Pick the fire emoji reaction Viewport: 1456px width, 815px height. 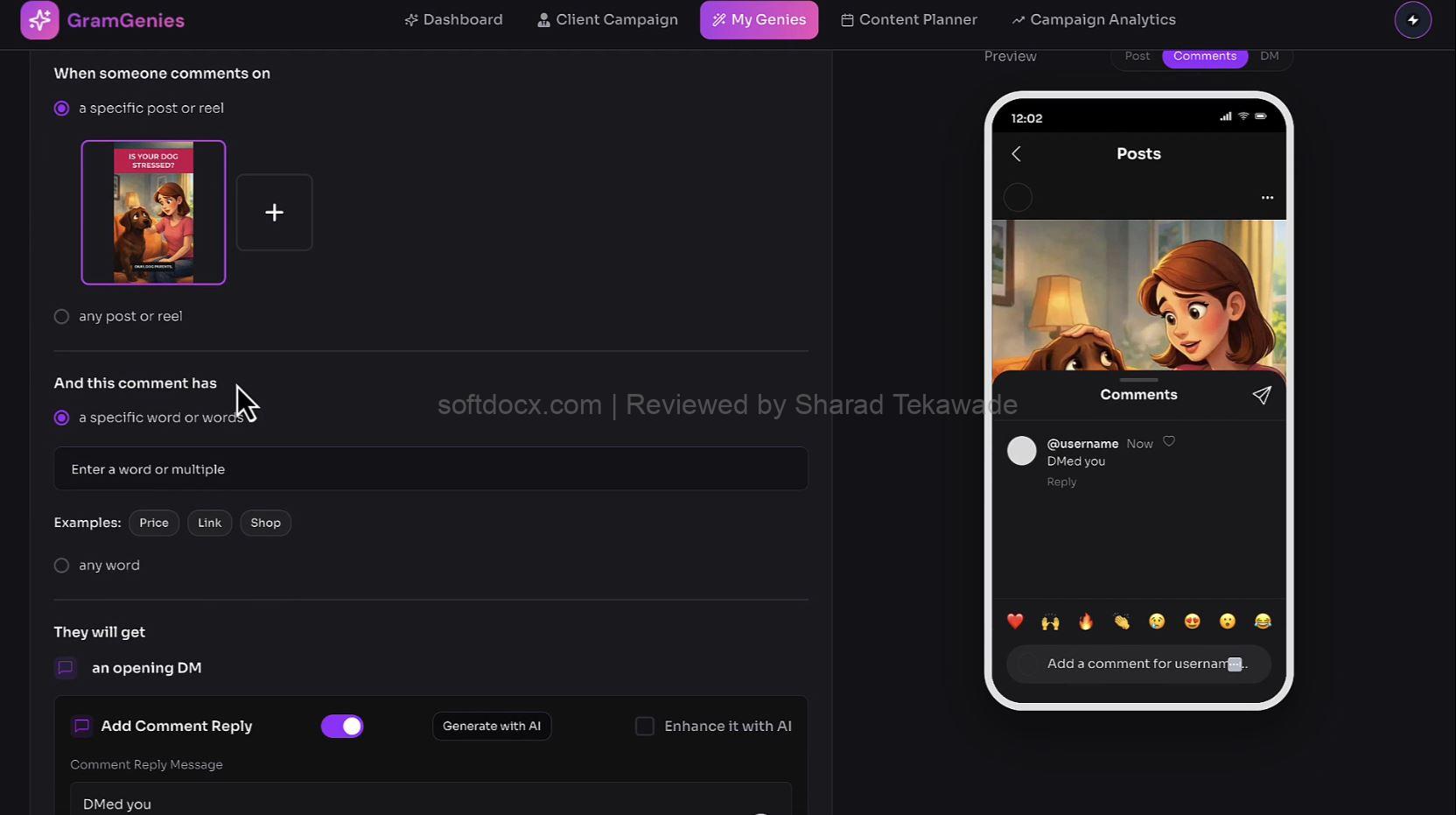(x=1086, y=622)
